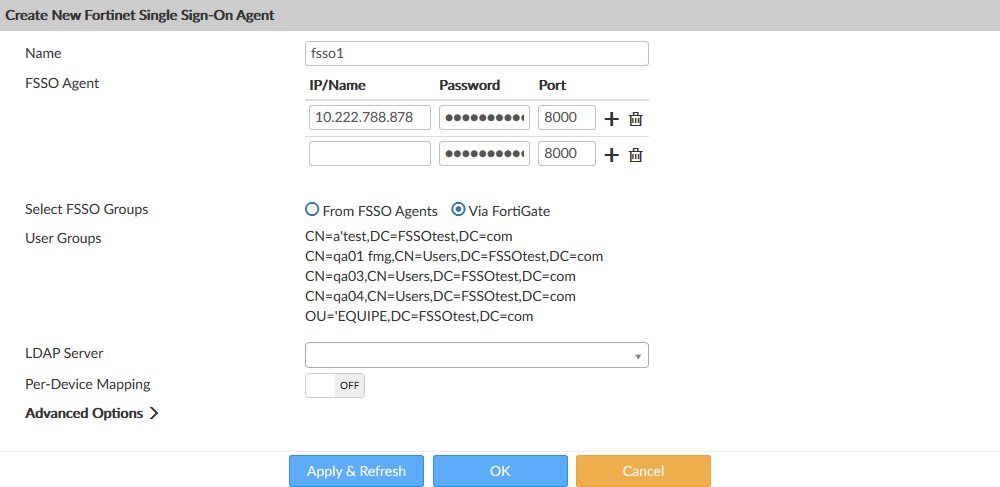The width and height of the screenshot is (1000, 487).
Task: Cancel the new FSSO agent dialog
Action: click(x=643, y=471)
